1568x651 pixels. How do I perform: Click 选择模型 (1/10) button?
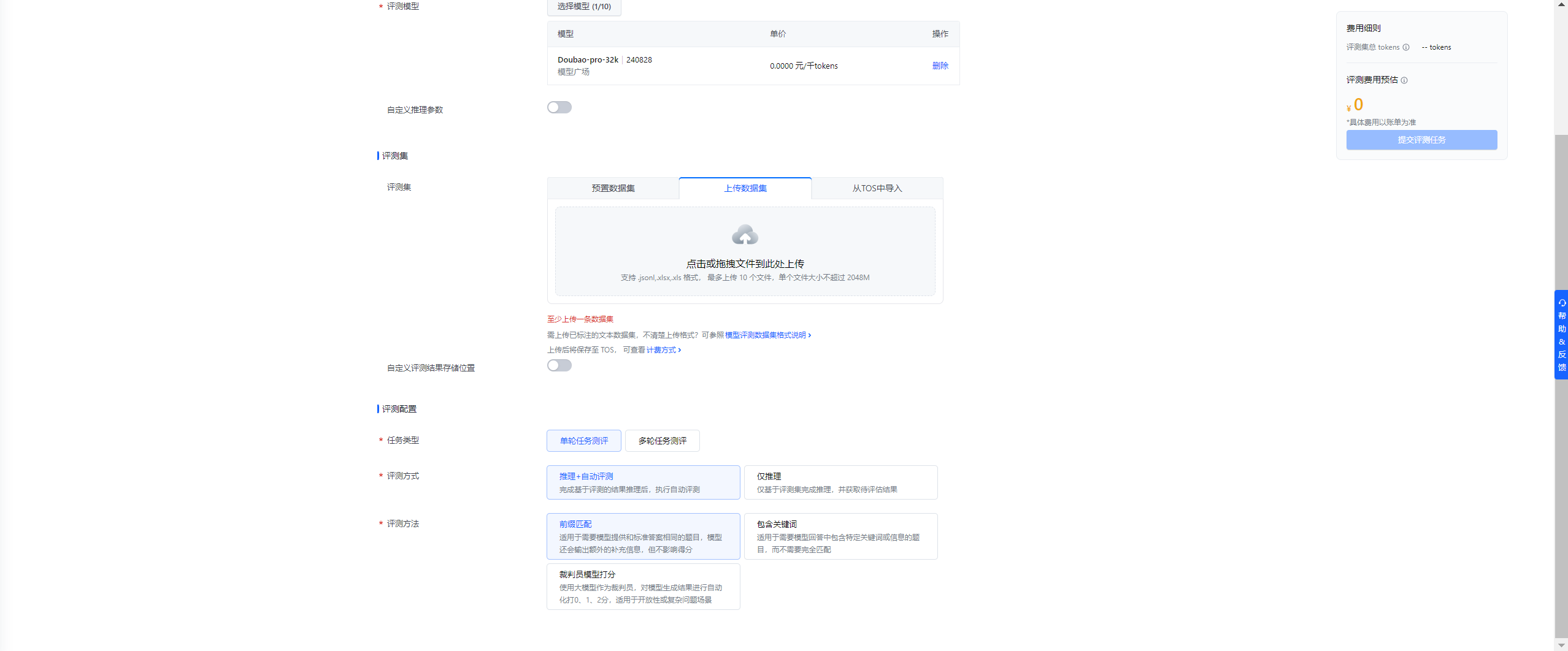coord(584,7)
